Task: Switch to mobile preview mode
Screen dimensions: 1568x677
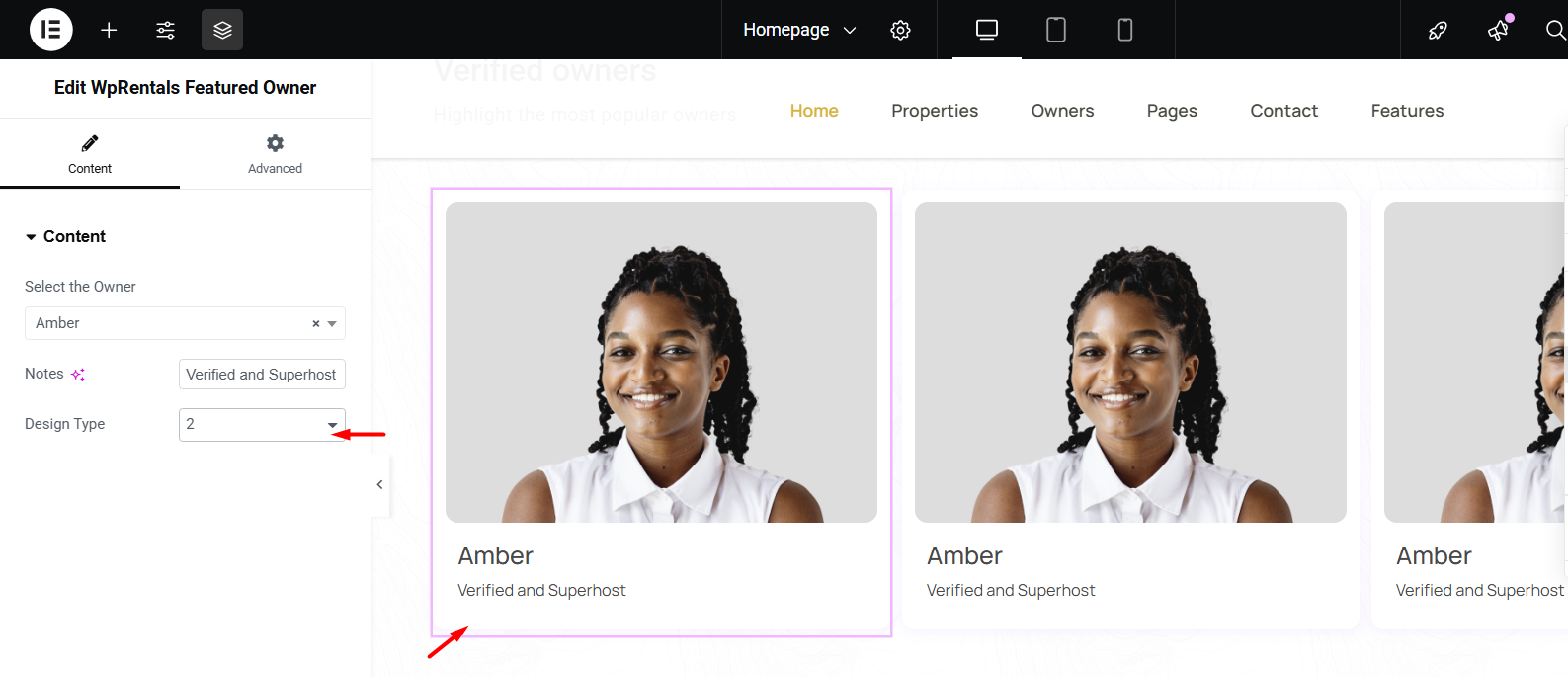Action: (1124, 30)
